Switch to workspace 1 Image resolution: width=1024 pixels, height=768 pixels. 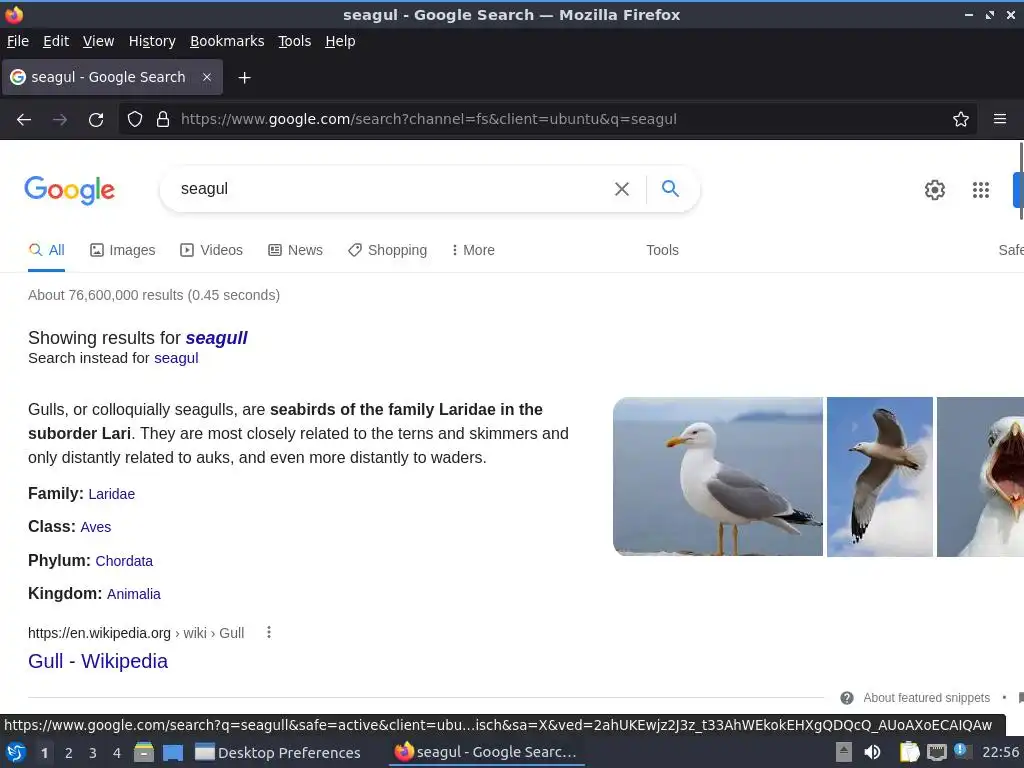[44, 753]
